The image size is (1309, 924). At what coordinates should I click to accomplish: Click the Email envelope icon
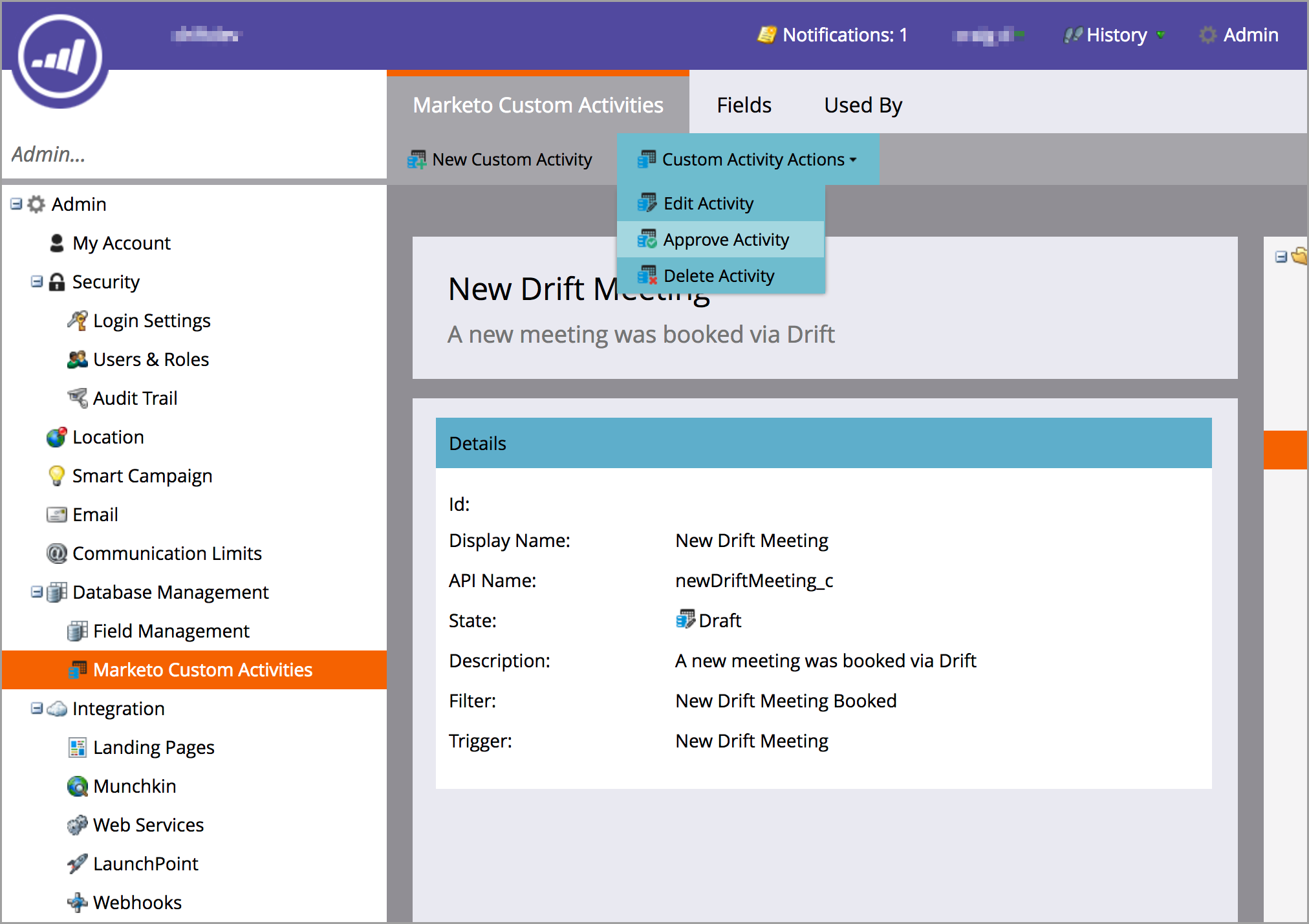click(x=57, y=515)
